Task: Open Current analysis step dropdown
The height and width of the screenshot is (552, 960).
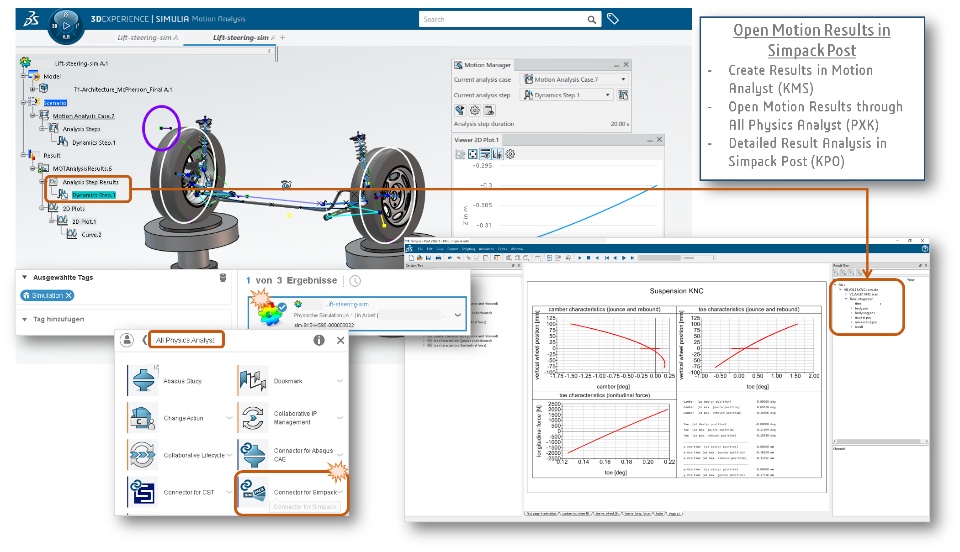Action: [566, 95]
